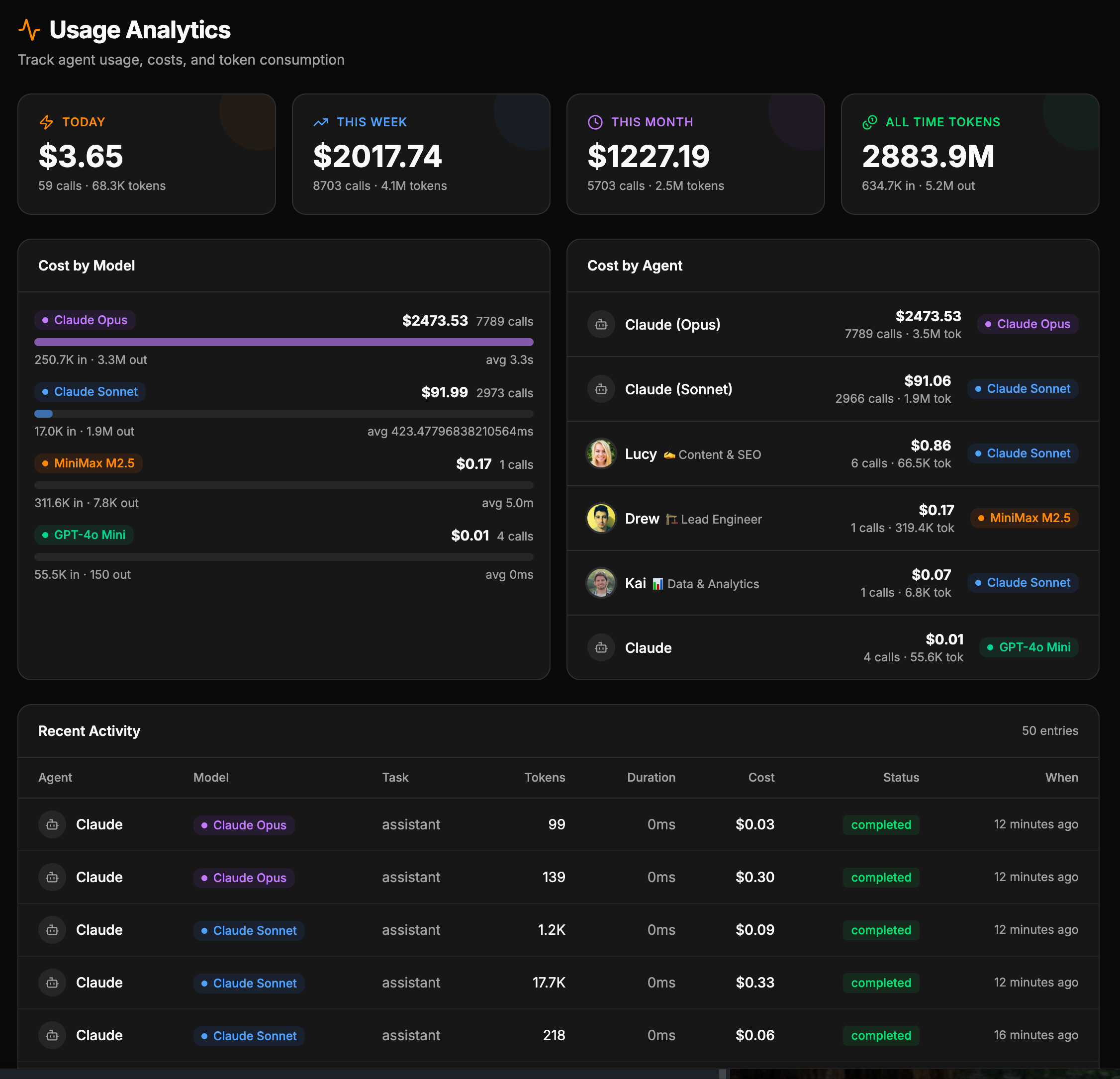Select the Status column header

point(901,777)
